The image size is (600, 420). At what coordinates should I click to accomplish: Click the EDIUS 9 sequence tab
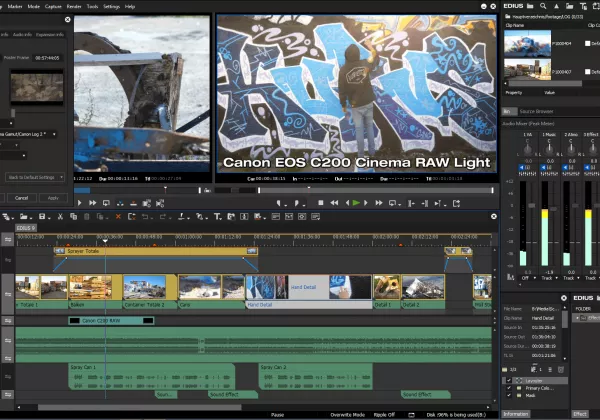tap(26, 228)
